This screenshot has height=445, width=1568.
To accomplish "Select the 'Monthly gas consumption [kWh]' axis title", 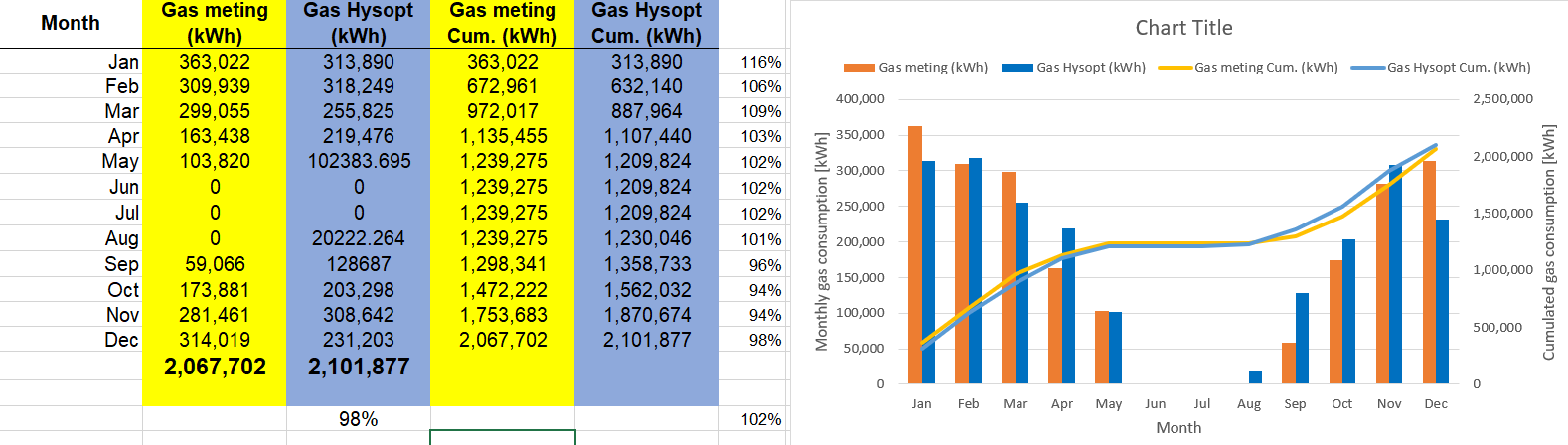I will tap(822, 241).
